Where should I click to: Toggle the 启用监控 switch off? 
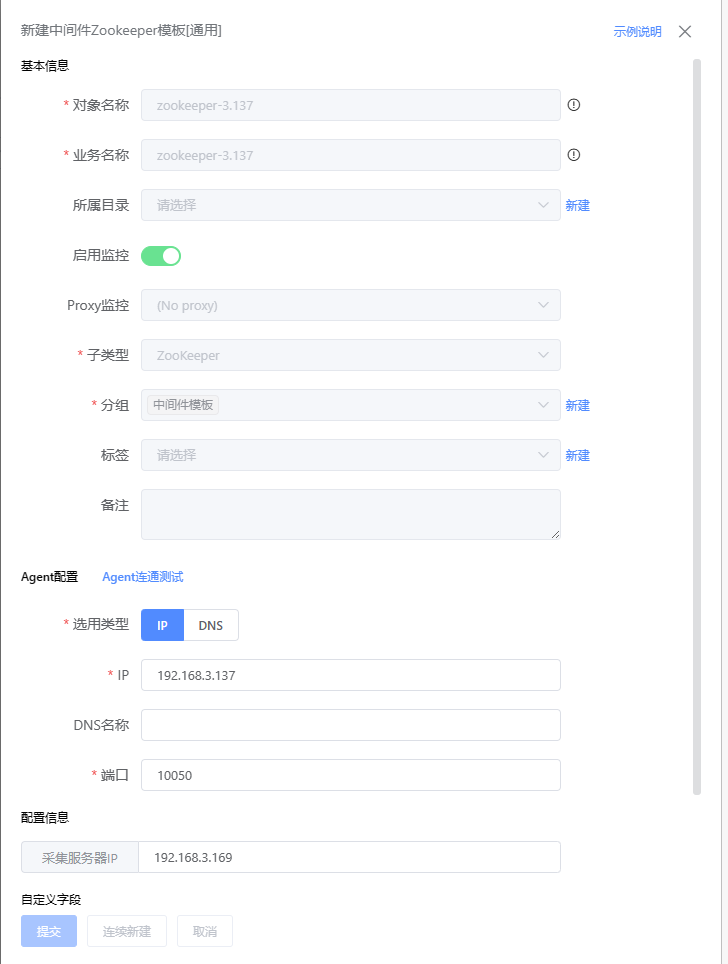[161, 256]
